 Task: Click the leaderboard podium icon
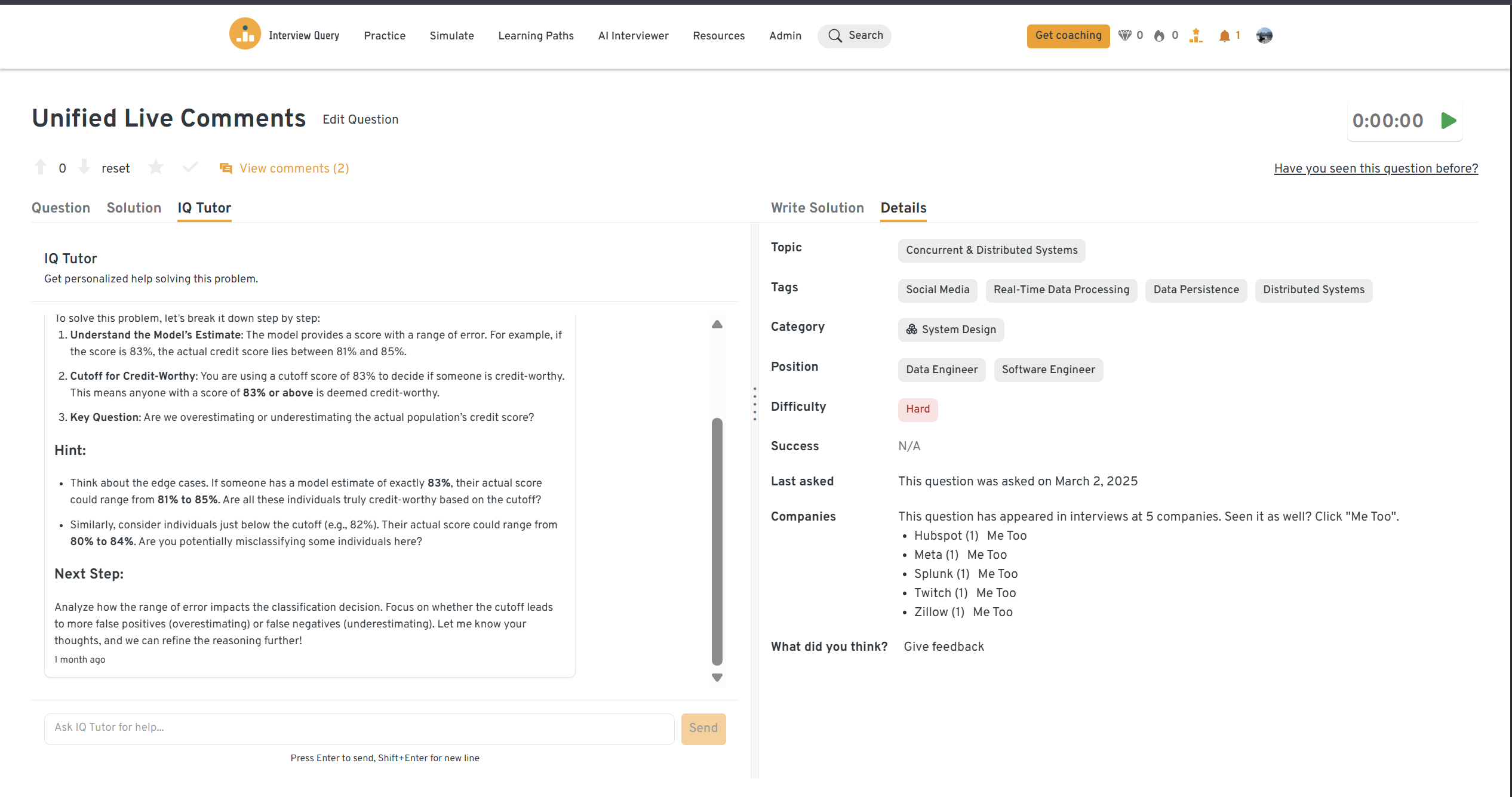tap(1196, 36)
